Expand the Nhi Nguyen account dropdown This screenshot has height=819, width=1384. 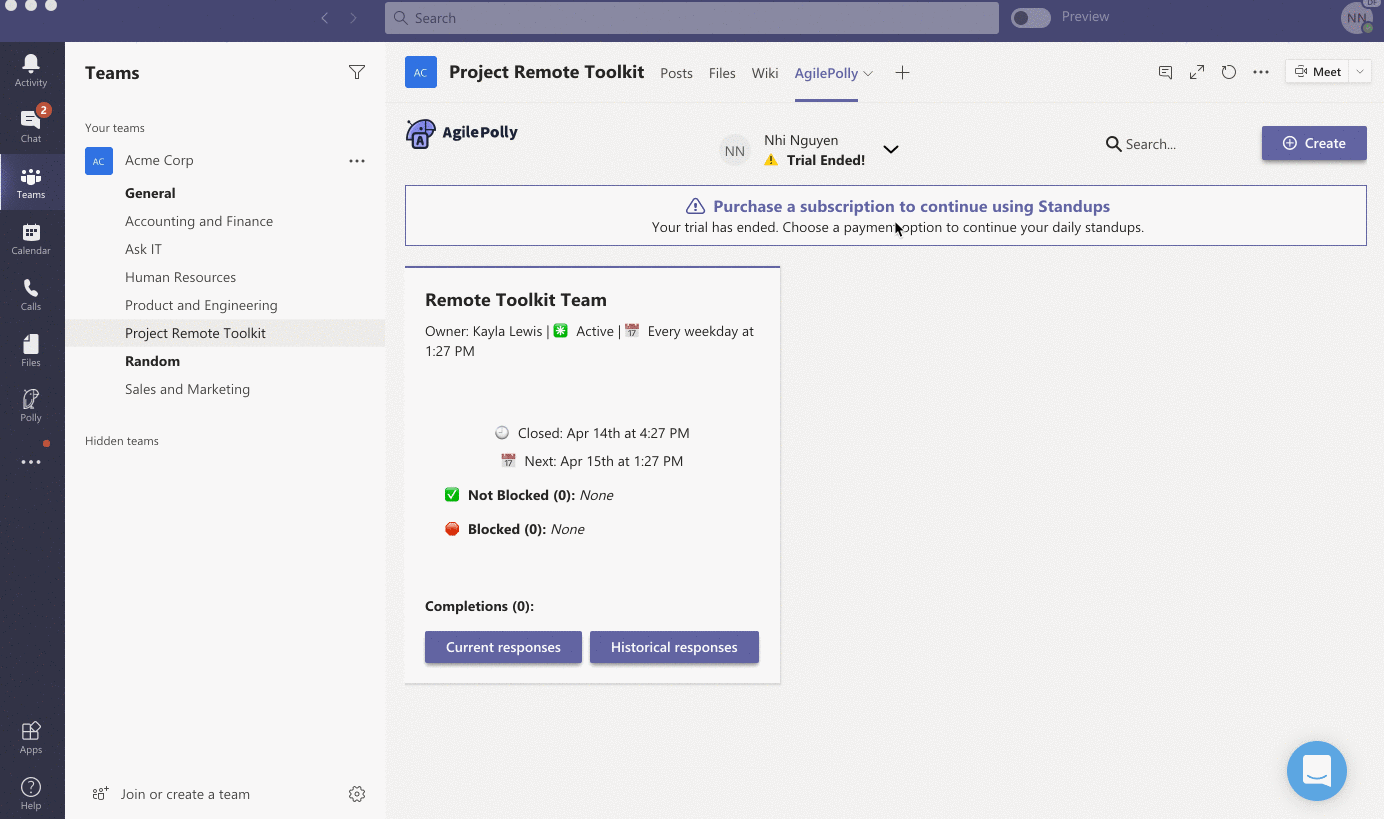click(891, 150)
